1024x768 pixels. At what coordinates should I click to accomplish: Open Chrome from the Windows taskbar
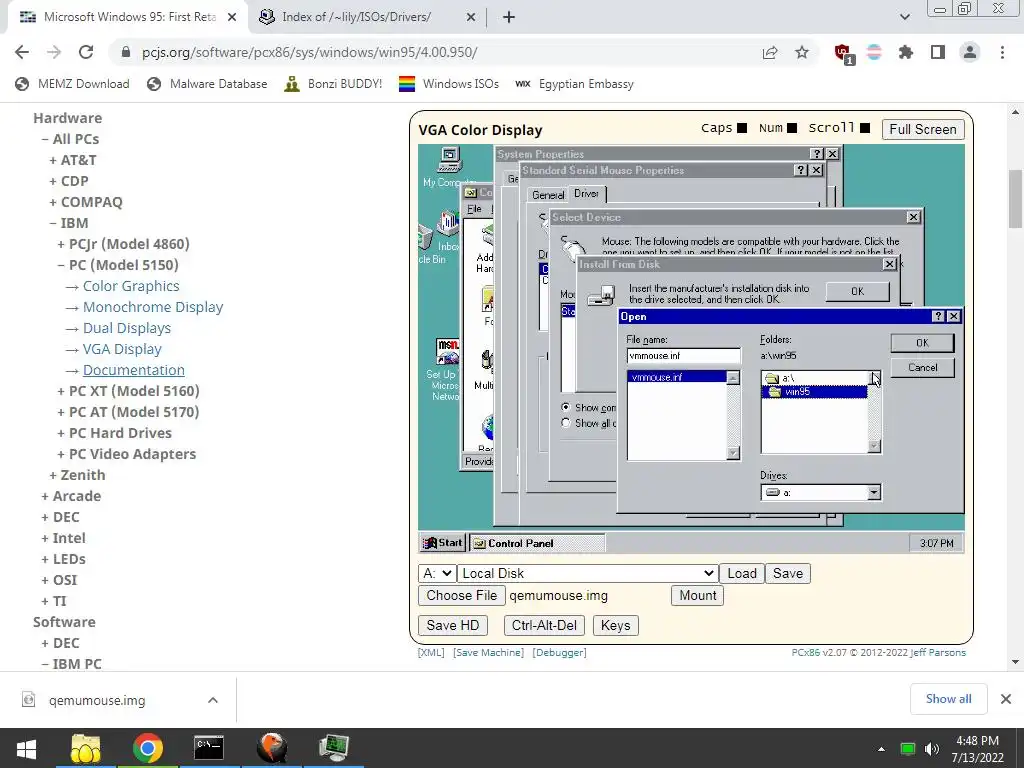[148, 748]
